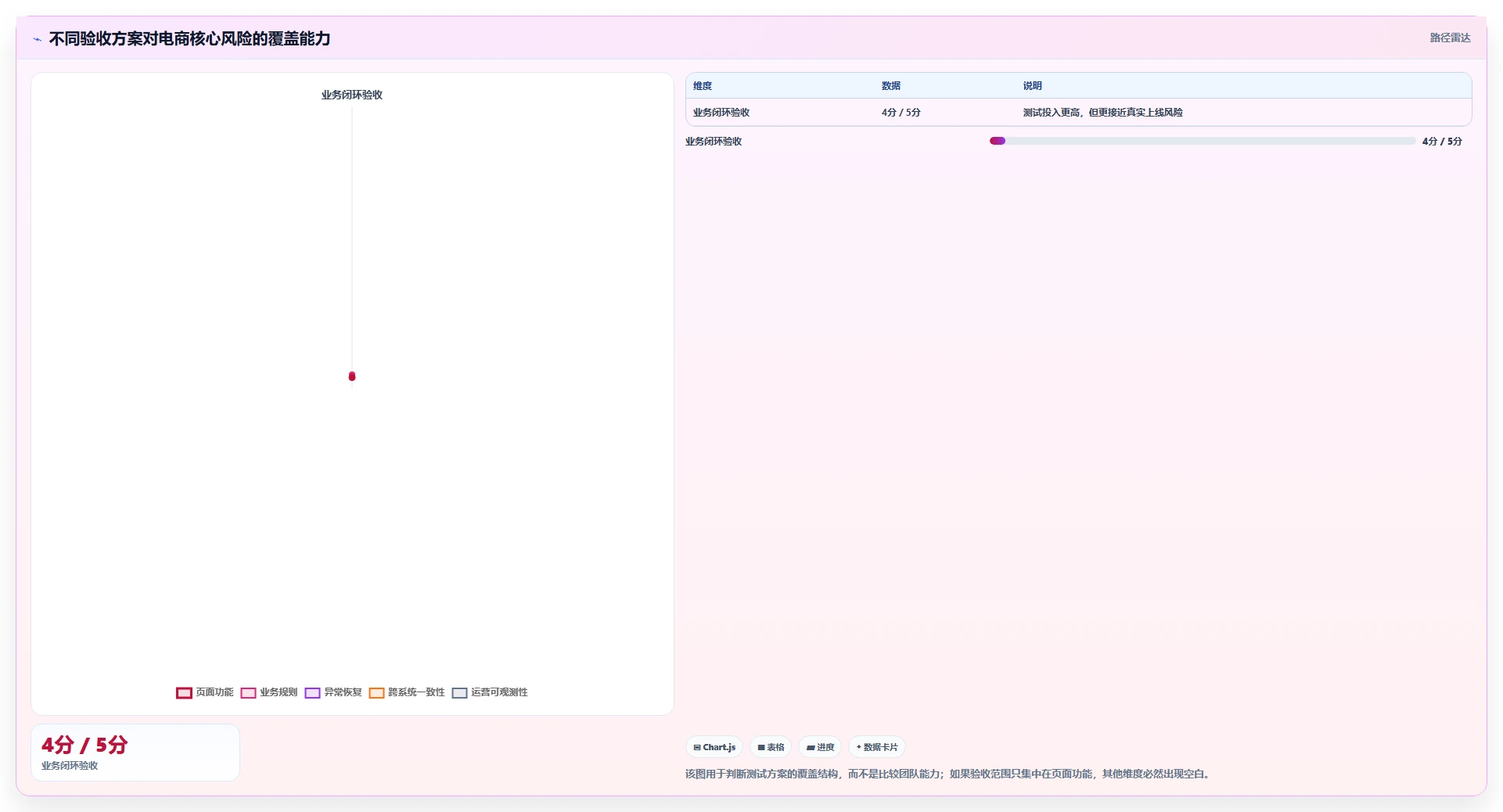Toggle the 页面功能 legend entry
Viewport: 1503px width, 812px height.
205,692
